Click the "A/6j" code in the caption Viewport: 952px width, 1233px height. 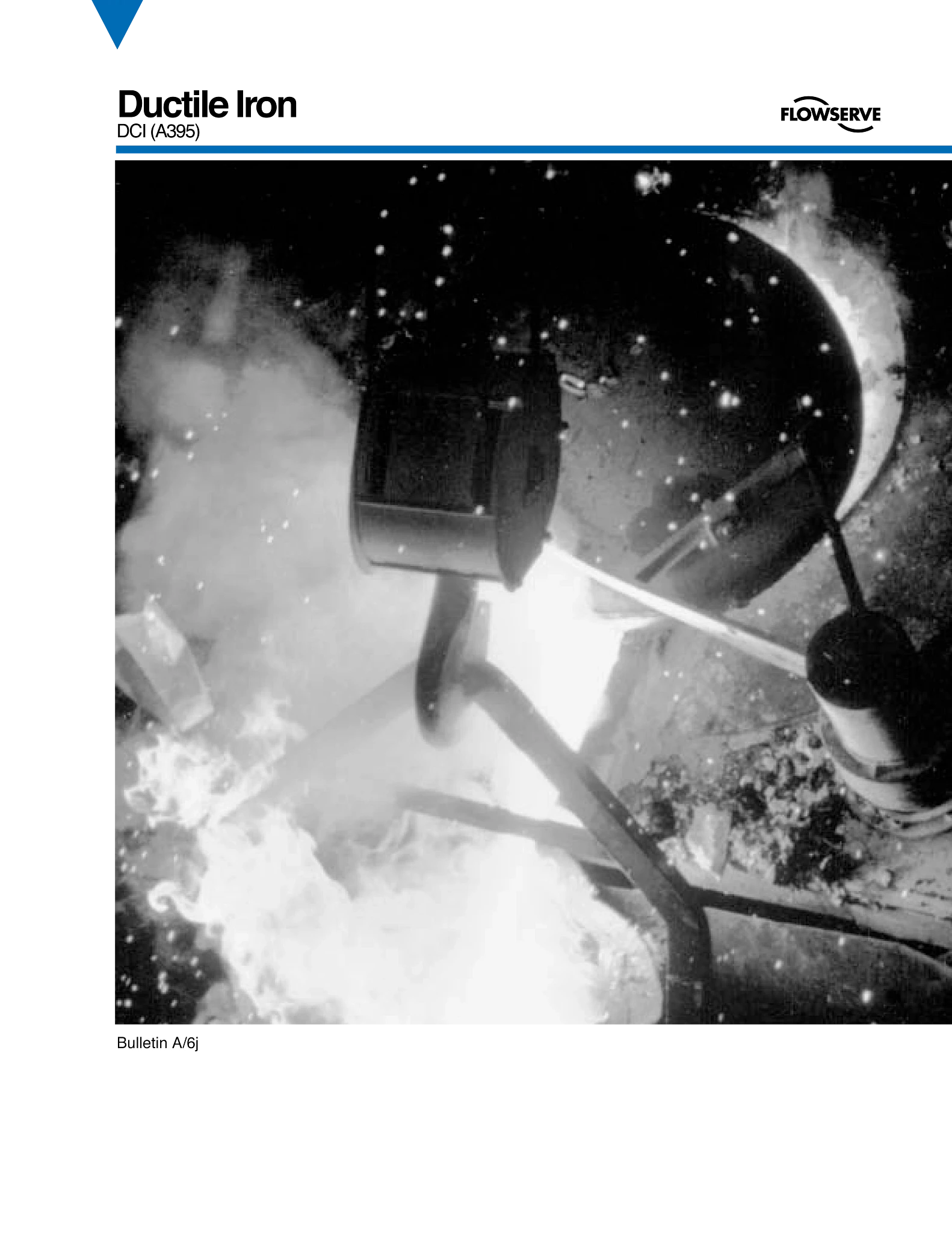click(x=184, y=1043)
